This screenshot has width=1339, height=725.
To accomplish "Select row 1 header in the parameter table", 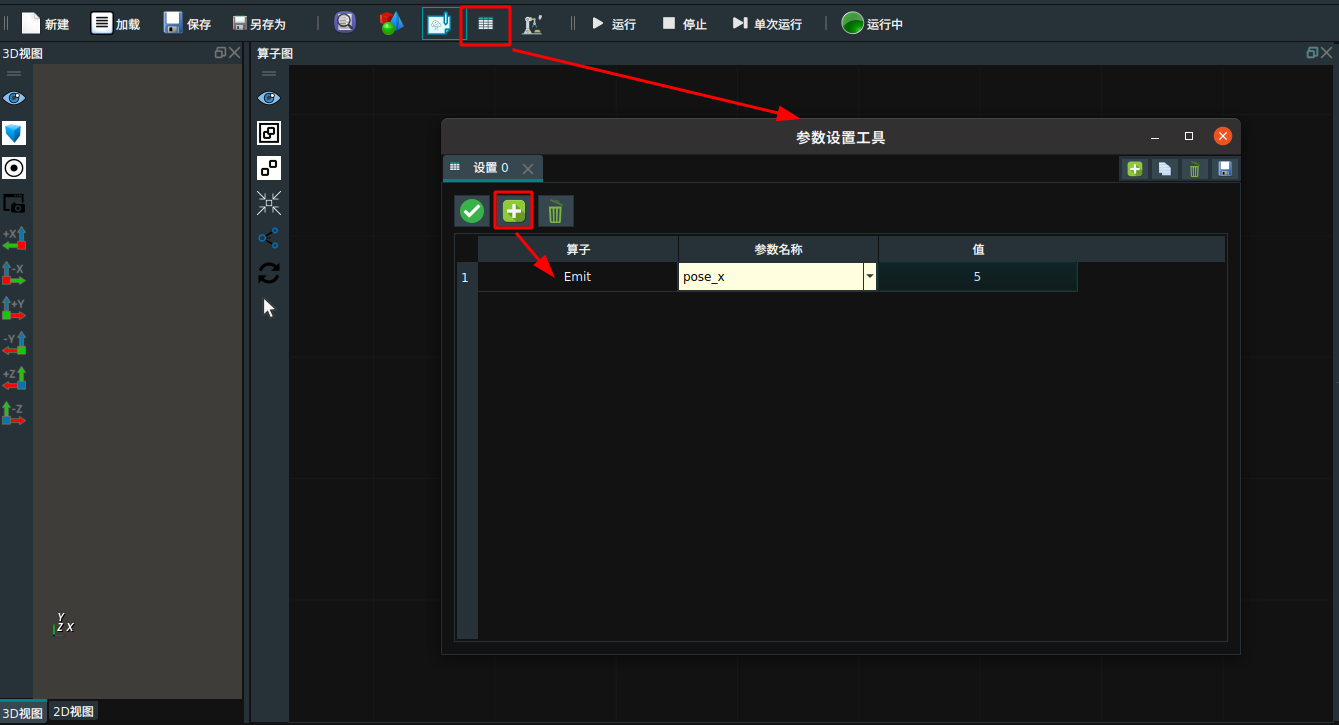I will (x=466, y=277).
